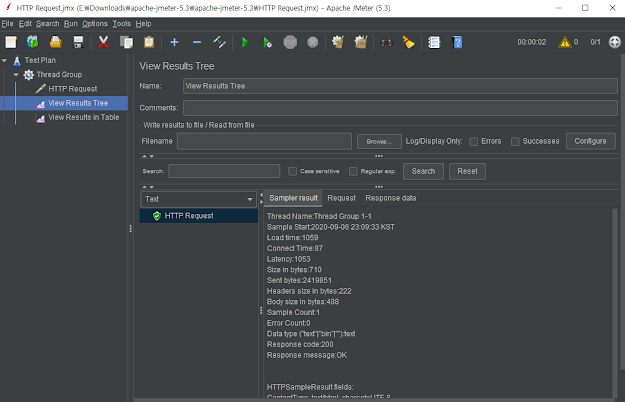Reset search with the broom icon
Viewport: 625px width, 402px height.
[409, 42]
